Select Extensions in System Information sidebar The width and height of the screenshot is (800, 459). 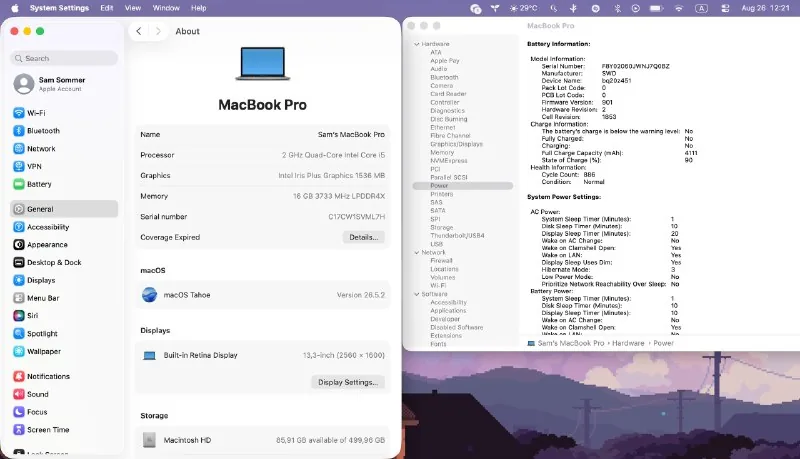click(446, 336)
